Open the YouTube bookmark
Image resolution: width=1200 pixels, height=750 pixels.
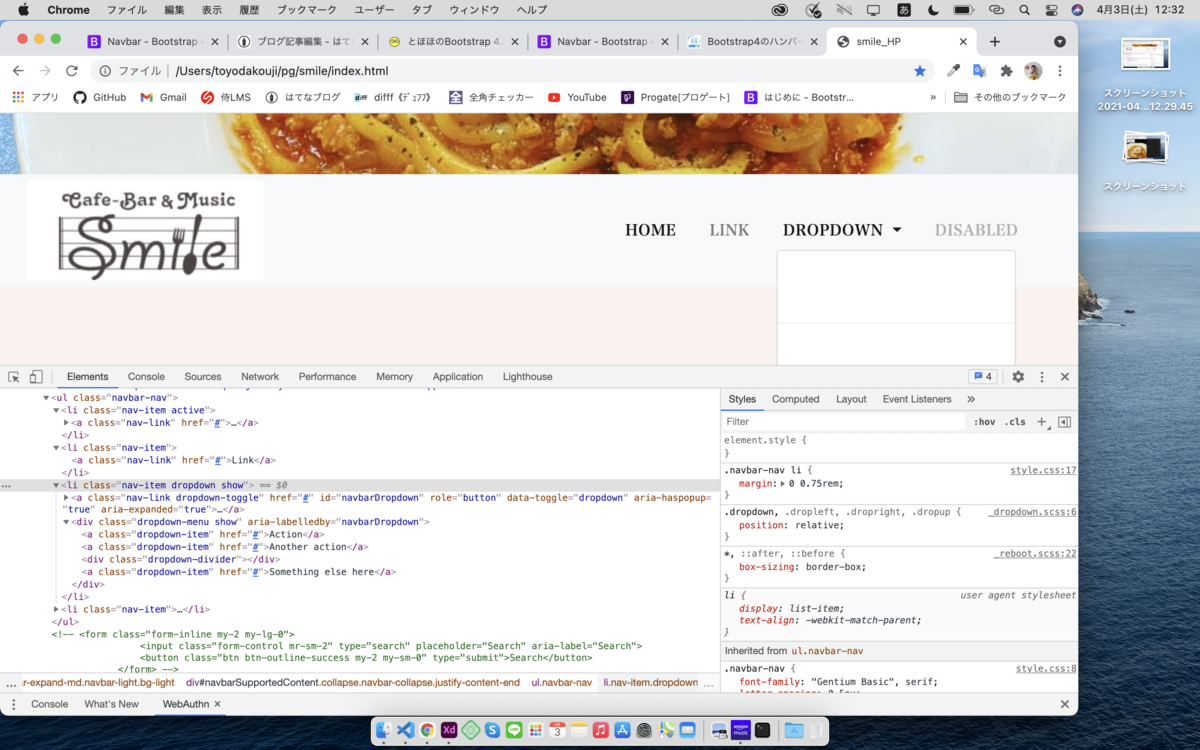tap(577, 97)
